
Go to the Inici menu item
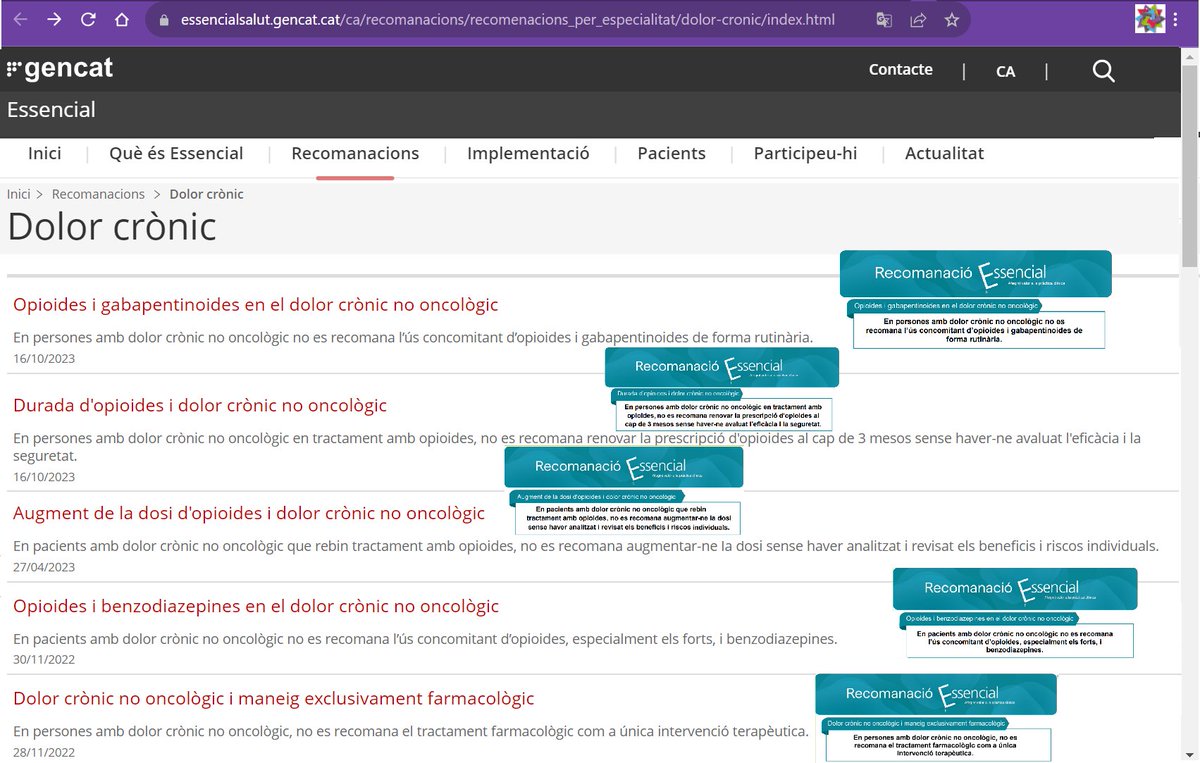coord(45,154)
